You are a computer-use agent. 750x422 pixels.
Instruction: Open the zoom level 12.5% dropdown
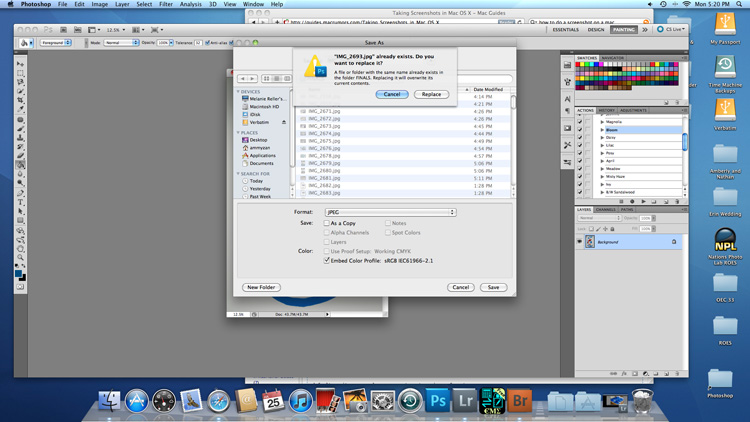[115, 30]
